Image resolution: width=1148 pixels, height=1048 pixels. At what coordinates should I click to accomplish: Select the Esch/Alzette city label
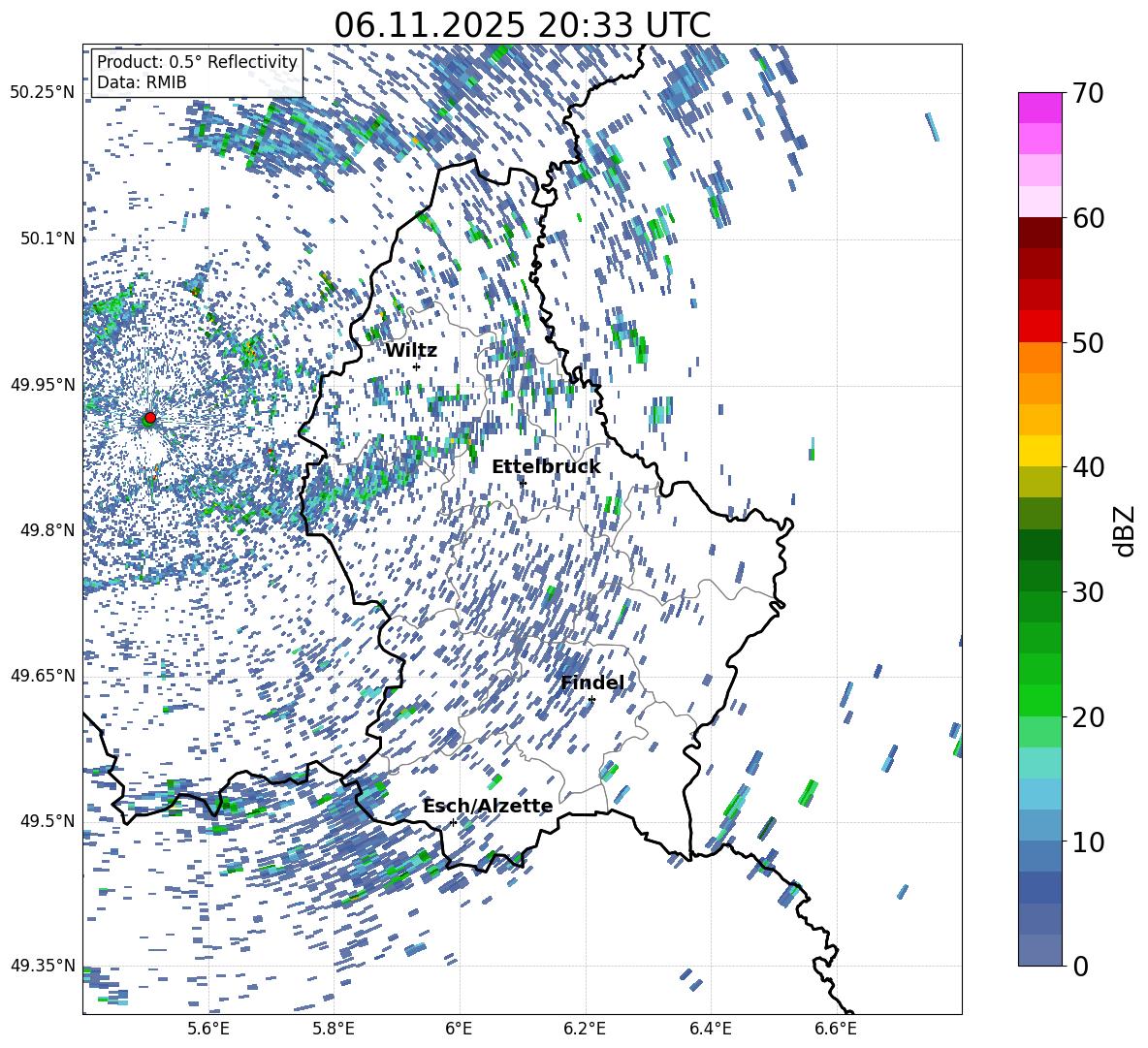pyautogui.click(x=488, y=806)
